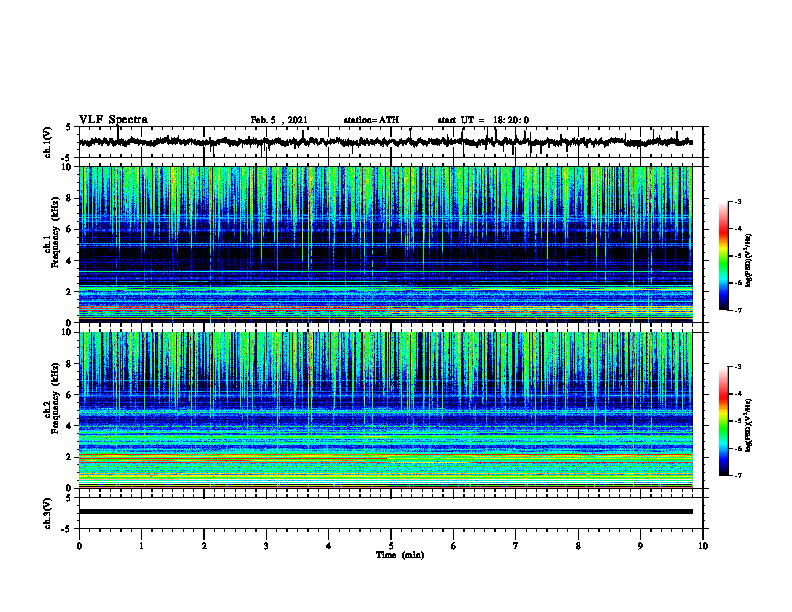Screen dimensions: 792x612
Task: Click the ch.2 spectrogram panel
Action: (385, 410)
